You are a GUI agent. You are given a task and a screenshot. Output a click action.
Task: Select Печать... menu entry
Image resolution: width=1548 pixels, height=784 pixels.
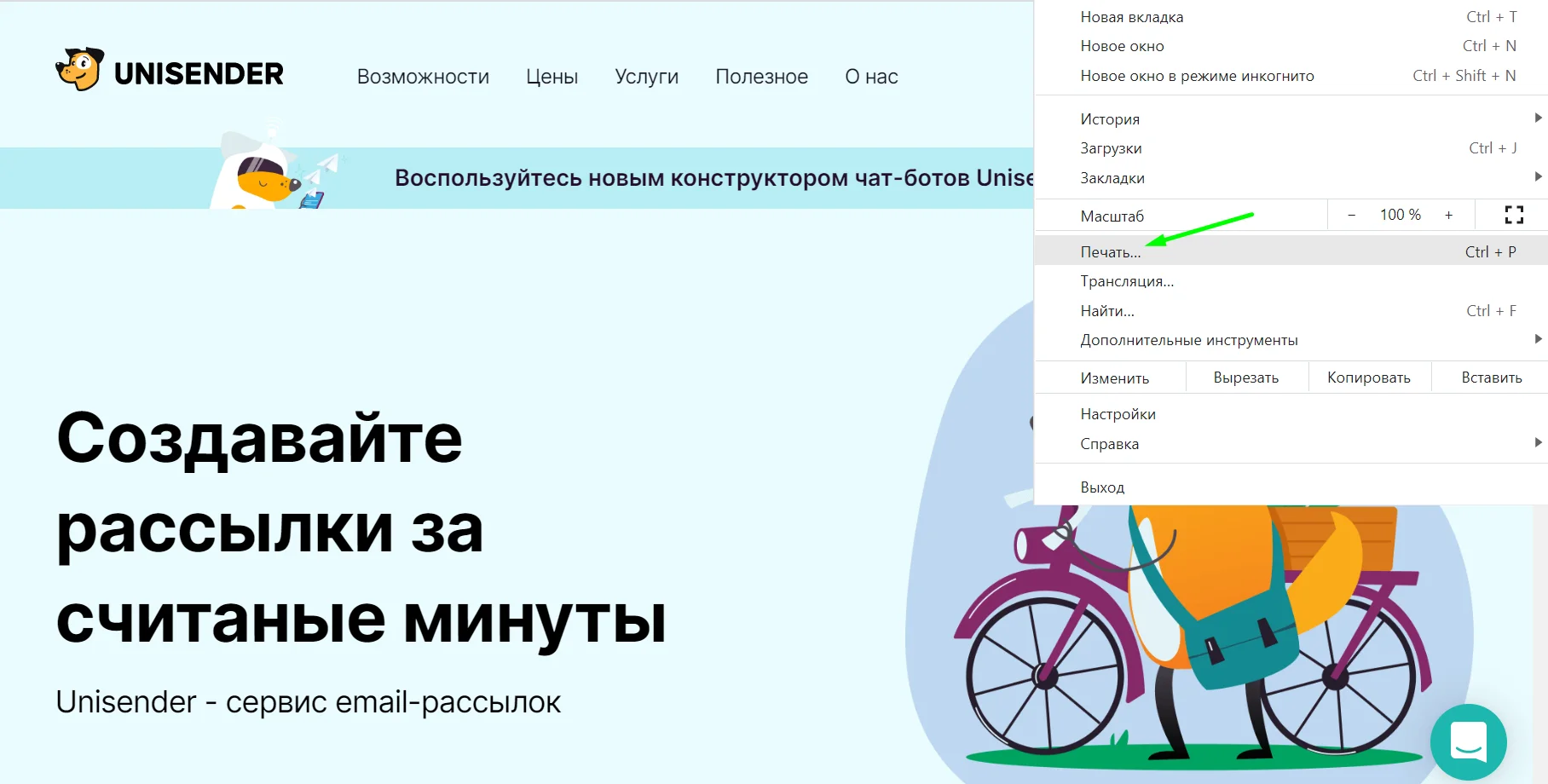[x=1291, y=251]
